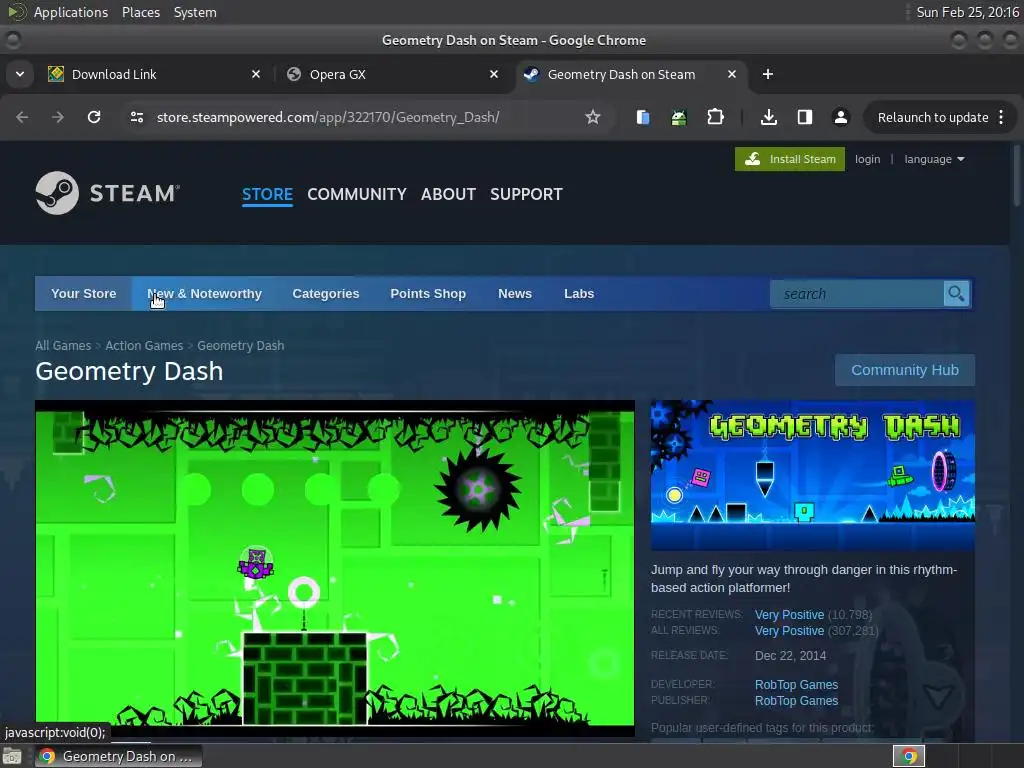Screen dimensions: 1024x768
Task: Reload the Steam page
Action: pos(94,117)
